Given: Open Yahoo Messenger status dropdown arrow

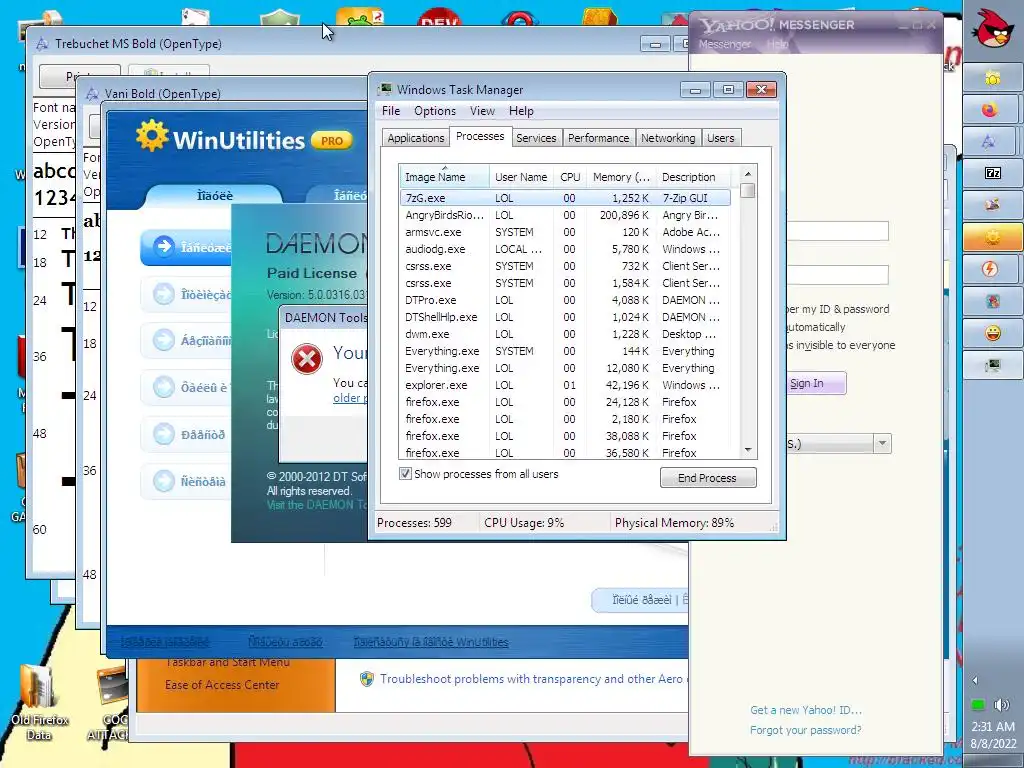Looking at the screenshot, I should coord(882,443).
